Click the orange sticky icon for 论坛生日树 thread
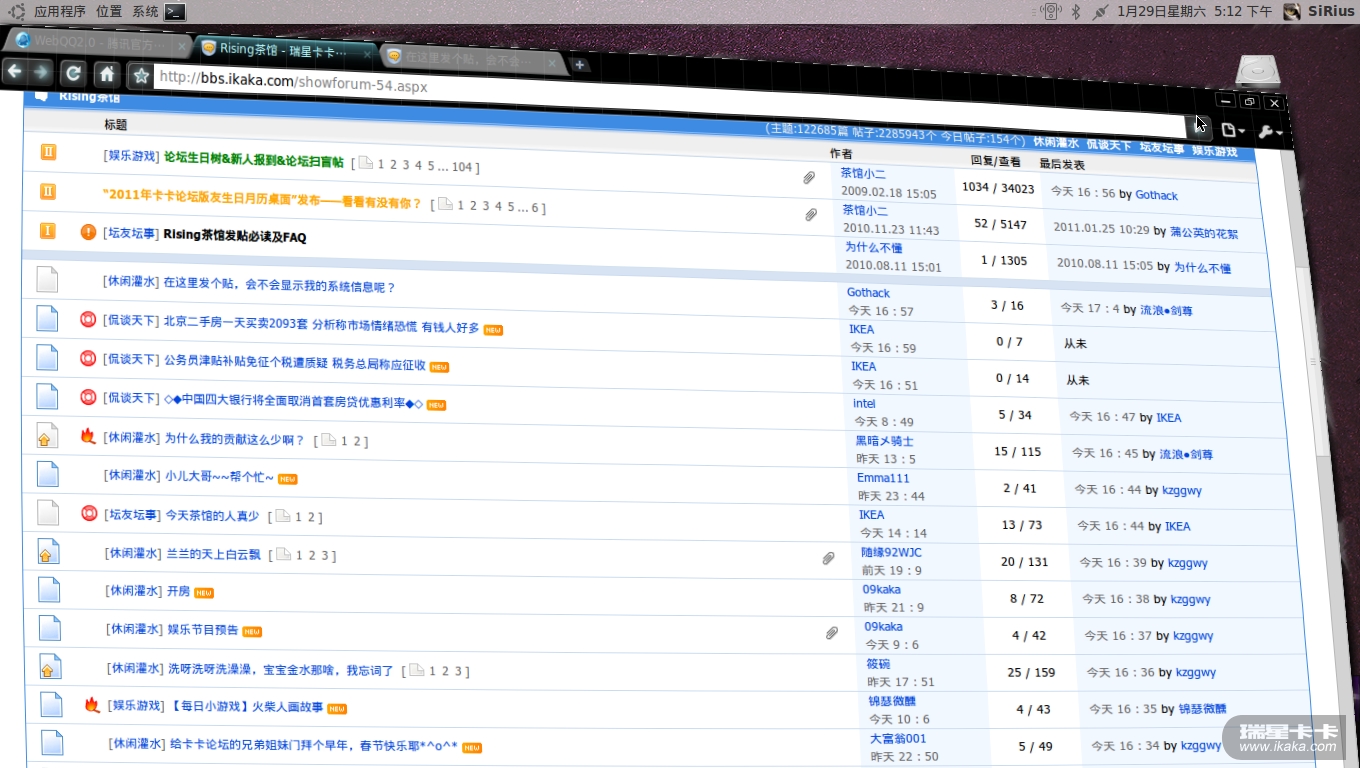The width and height of the screenshot is (1360, 768). (x=48, y=152)
